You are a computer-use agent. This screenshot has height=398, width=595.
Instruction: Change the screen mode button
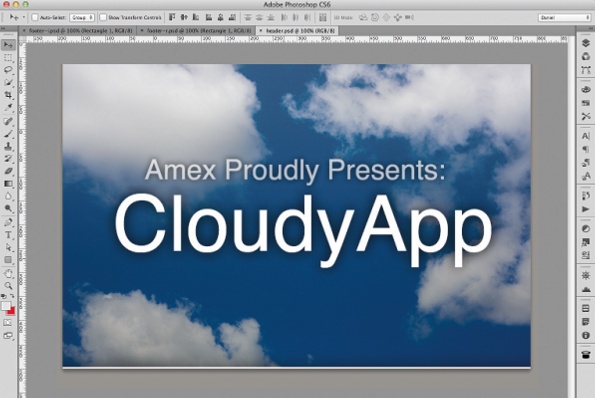(8, 336)
